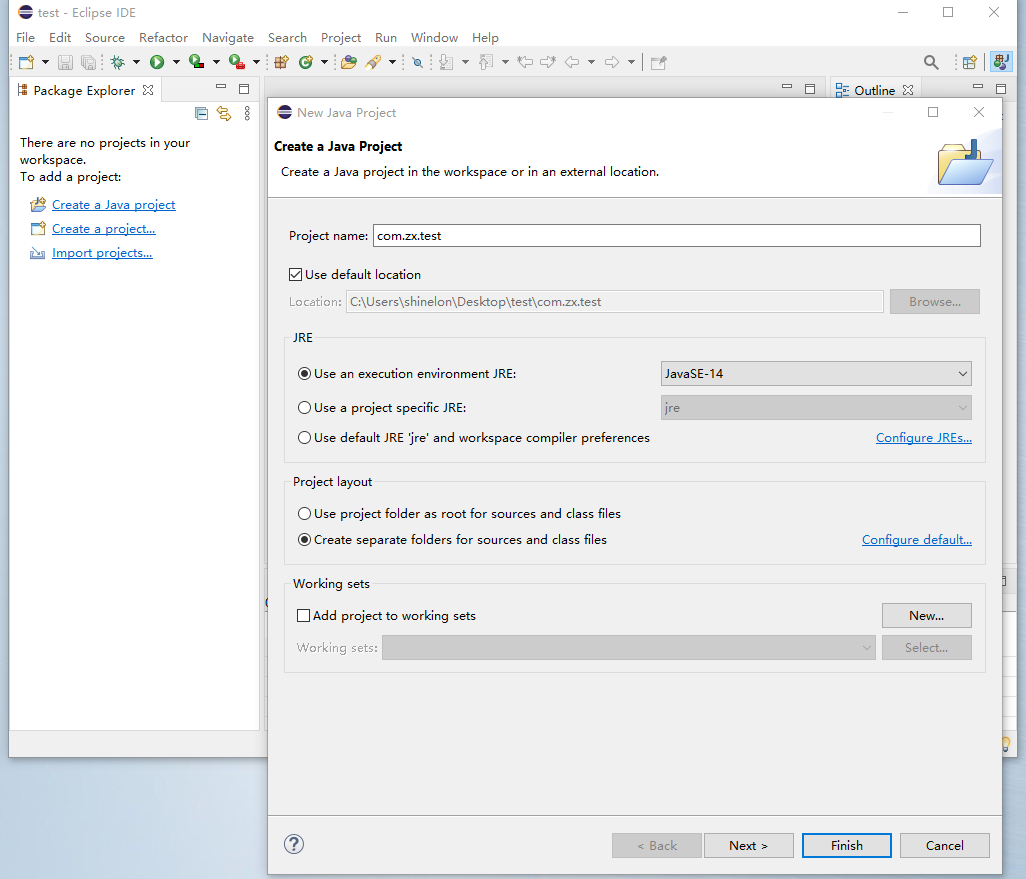Open the New file dropdown arrow

click(x=45, y=62)
